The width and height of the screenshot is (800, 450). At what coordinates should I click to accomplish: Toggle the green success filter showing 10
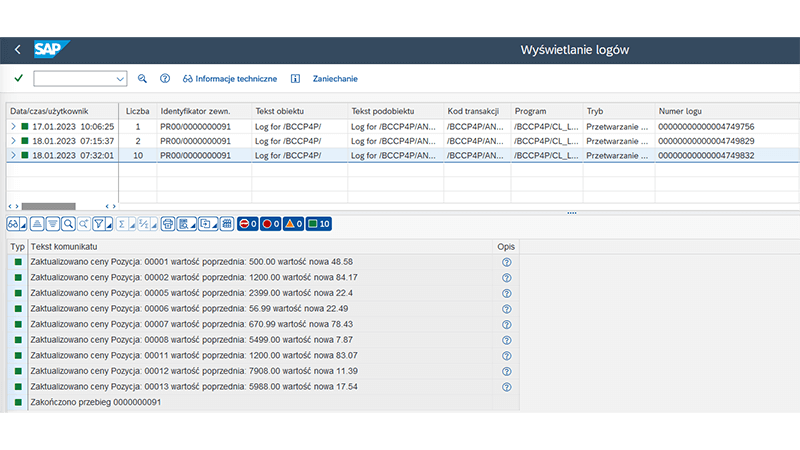[x=319, y=223]
